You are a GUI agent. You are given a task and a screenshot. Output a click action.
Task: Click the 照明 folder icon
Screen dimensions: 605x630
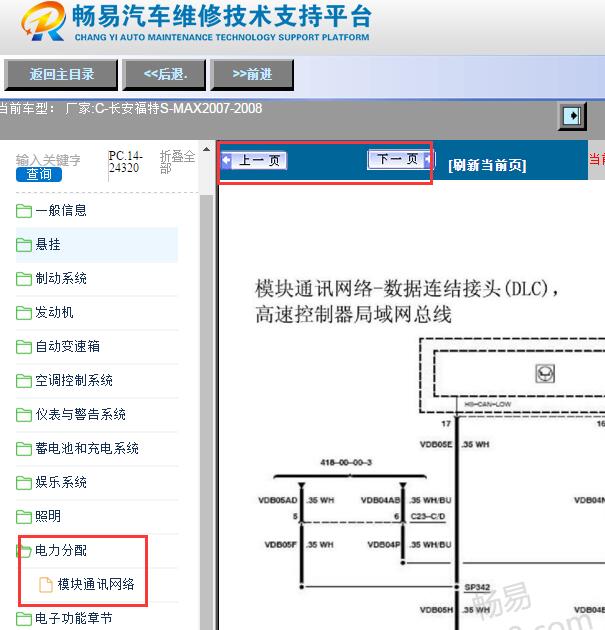[x=24, y=517]
